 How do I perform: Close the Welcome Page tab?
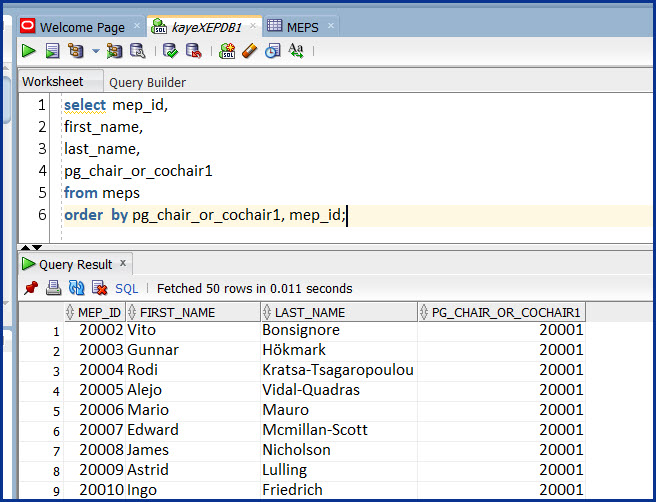click(x=137, y=26)
